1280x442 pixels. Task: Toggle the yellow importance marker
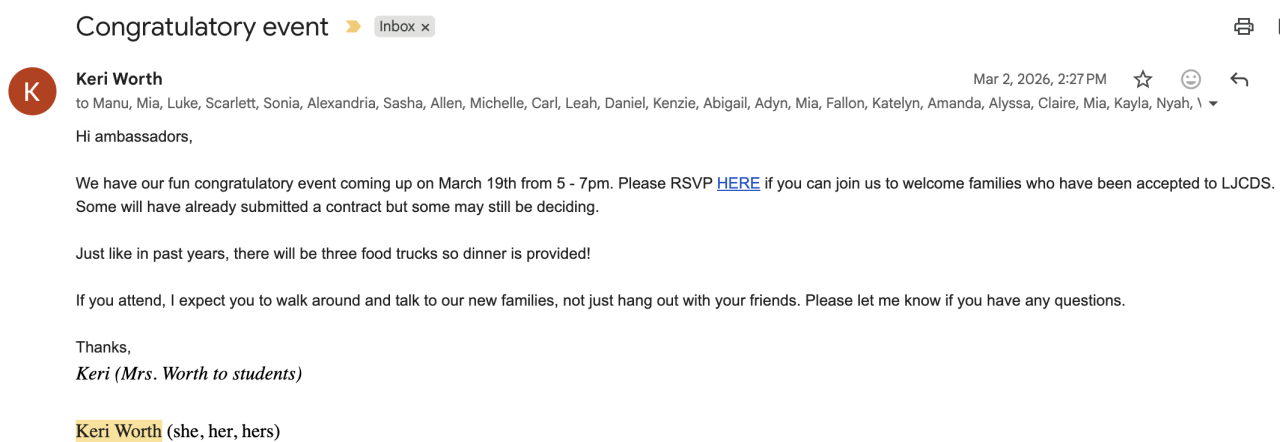click(x=353, y=27)
